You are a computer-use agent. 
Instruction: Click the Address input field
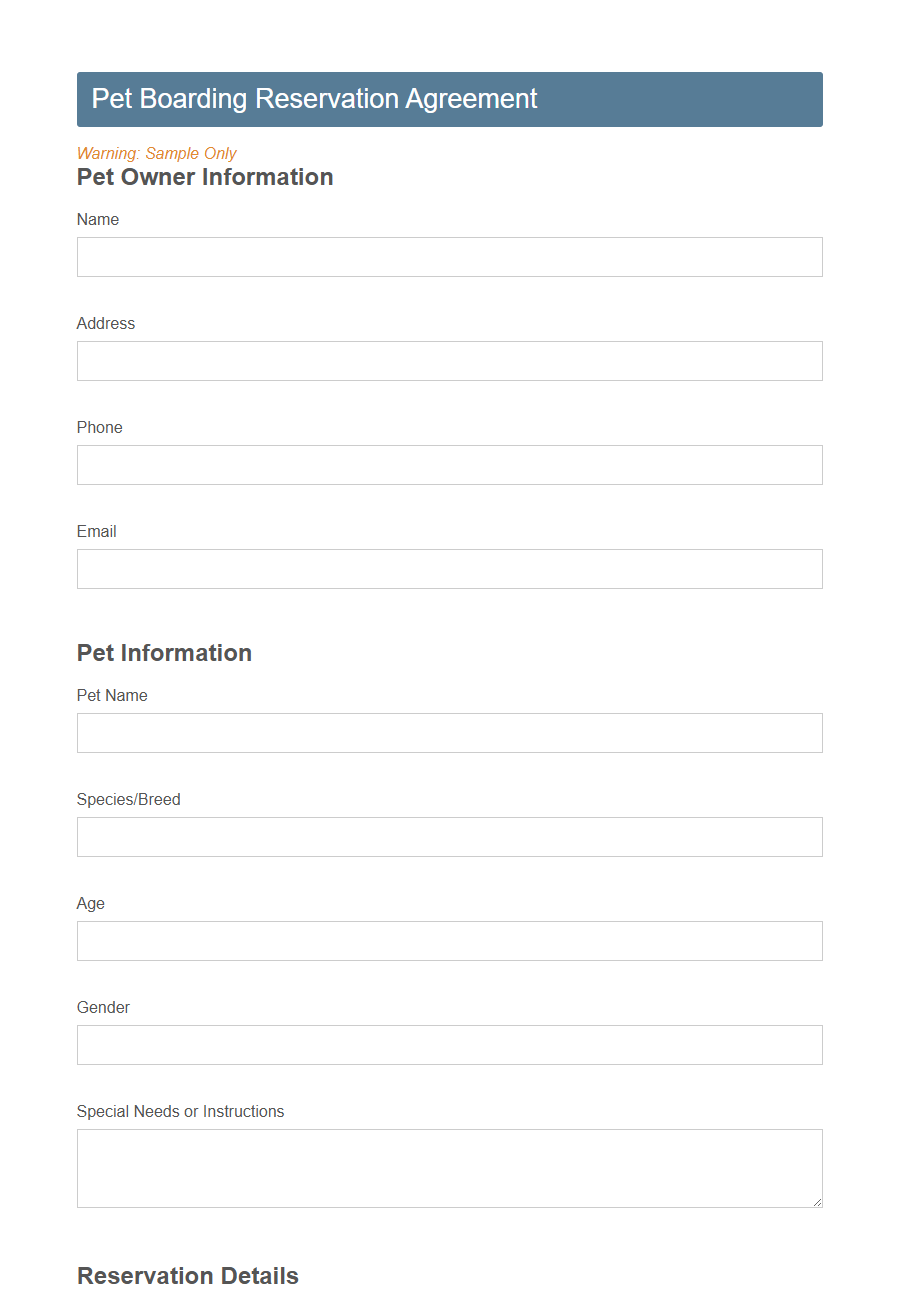click(x=450, y=361)
